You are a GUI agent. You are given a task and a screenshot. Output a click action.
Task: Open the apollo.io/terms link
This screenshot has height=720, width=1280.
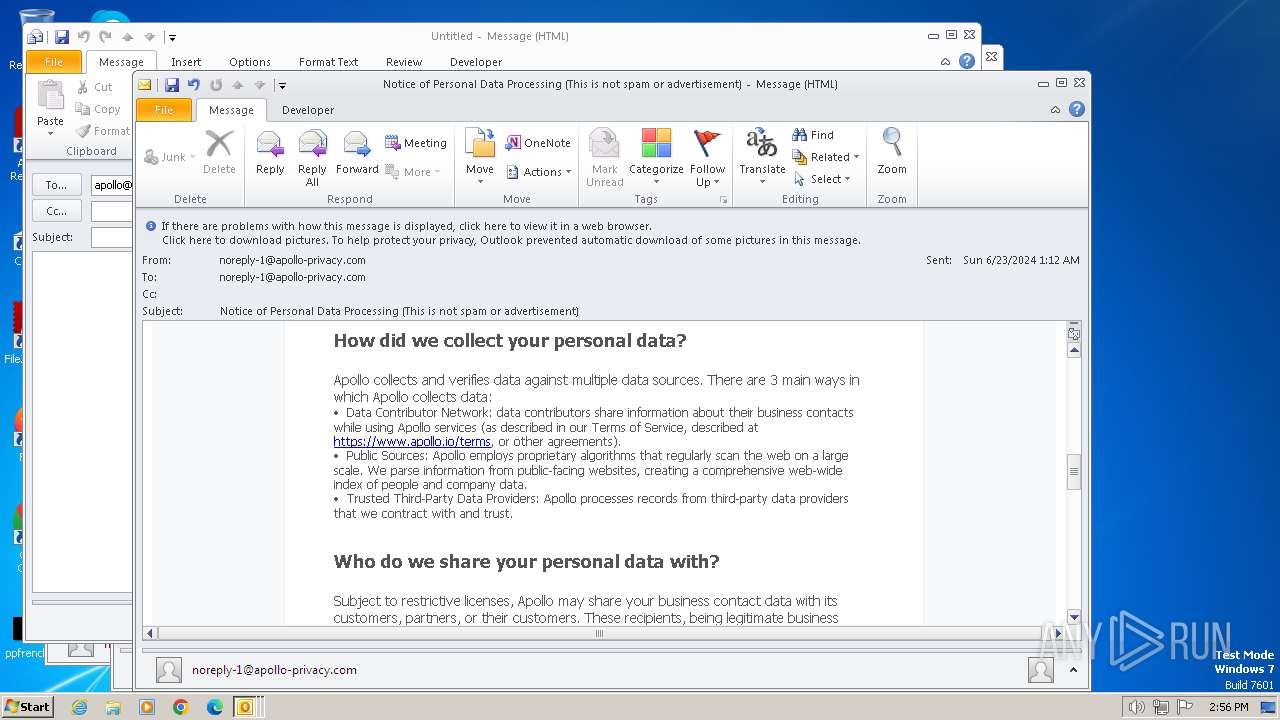[412, 441]
